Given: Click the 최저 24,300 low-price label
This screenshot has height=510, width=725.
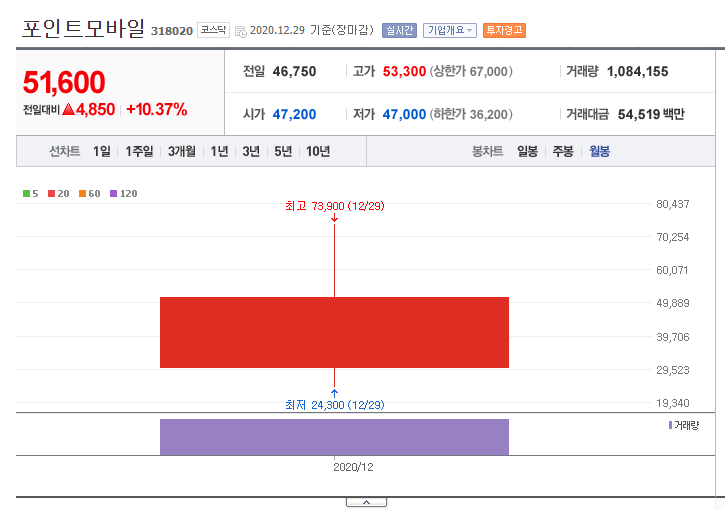Looking at the screenshot, I should (334, 405).
